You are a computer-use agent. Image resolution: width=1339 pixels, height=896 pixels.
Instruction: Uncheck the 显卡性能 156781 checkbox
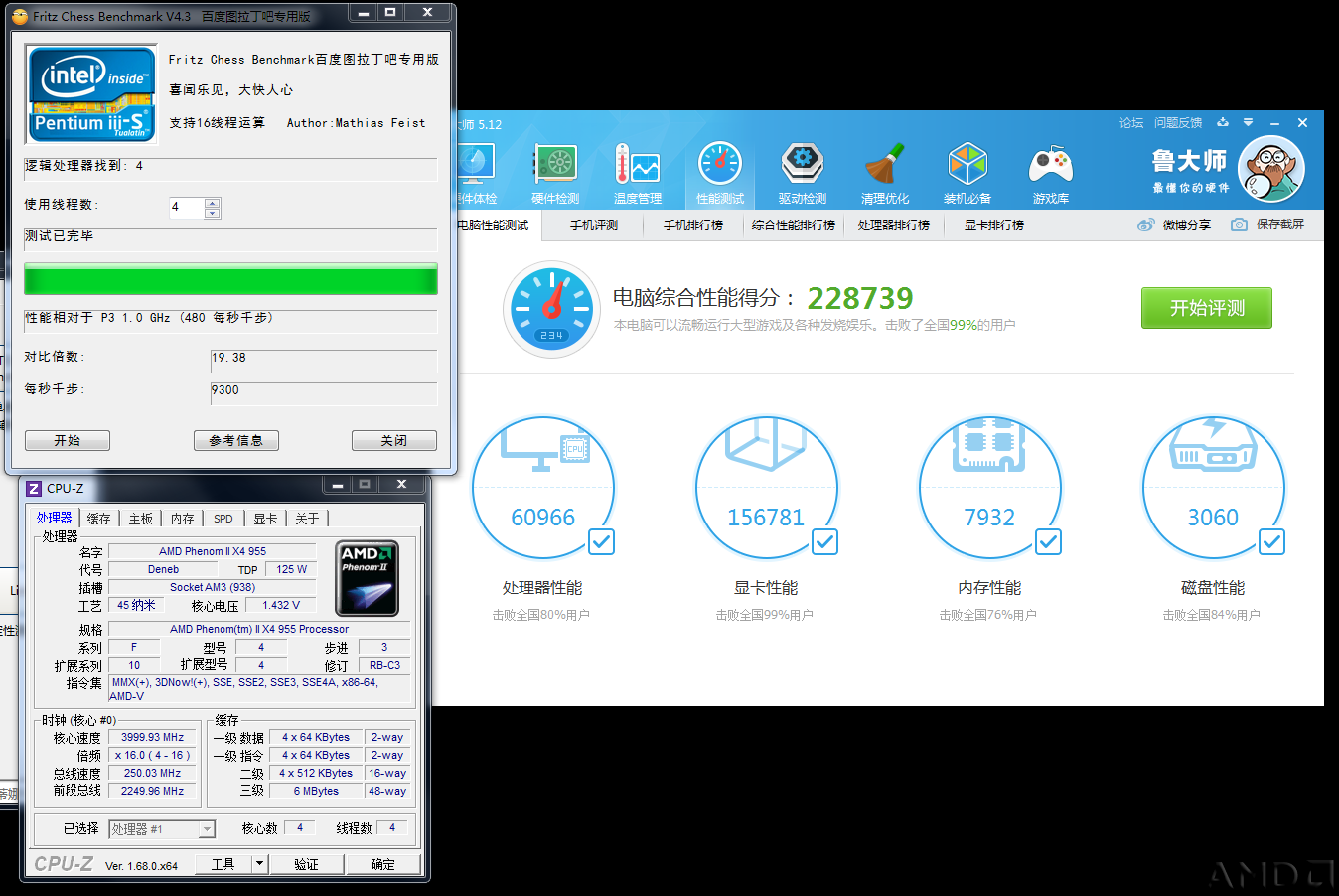825,541
